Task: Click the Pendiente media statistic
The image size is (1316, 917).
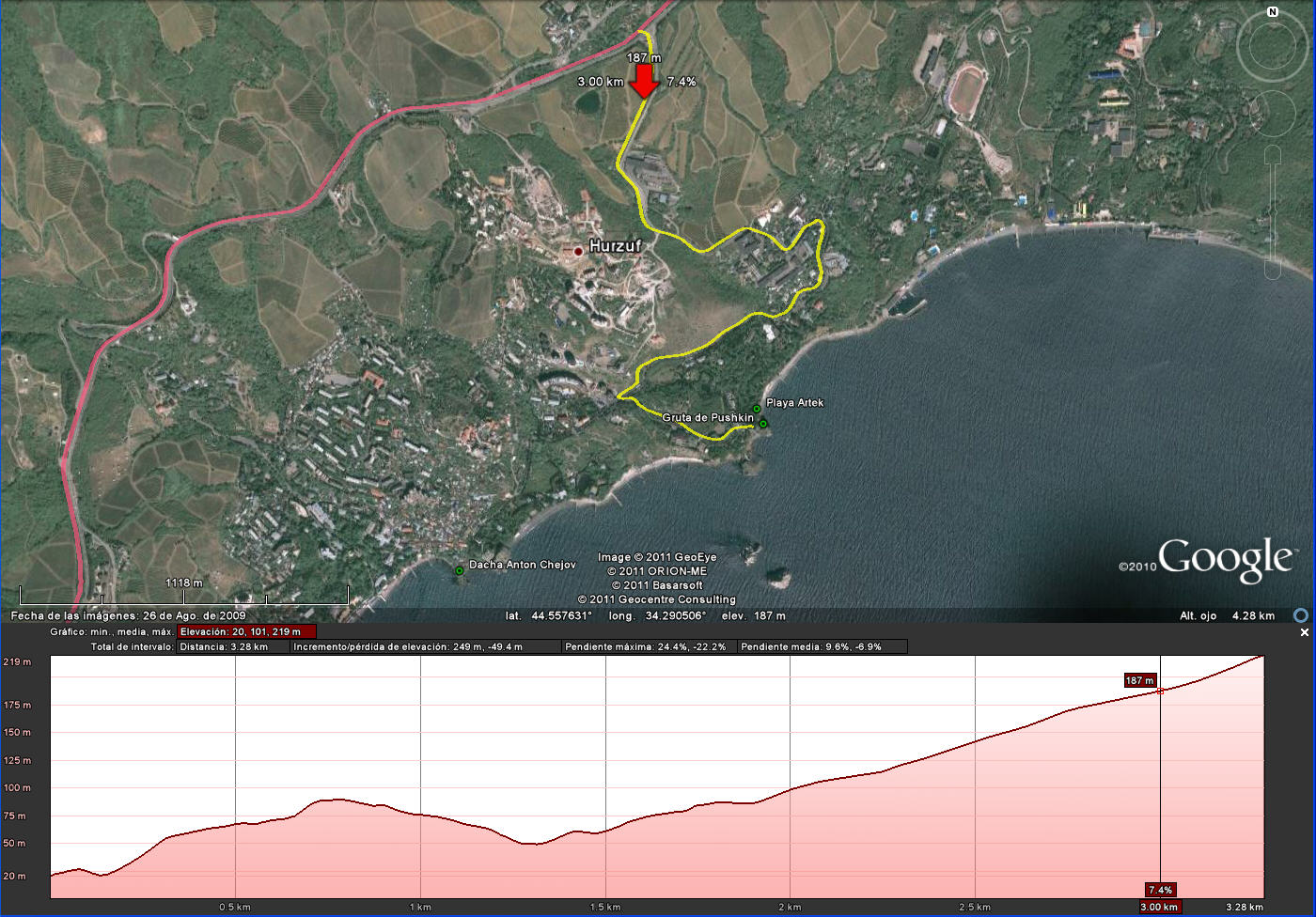Action: point(822,646)
